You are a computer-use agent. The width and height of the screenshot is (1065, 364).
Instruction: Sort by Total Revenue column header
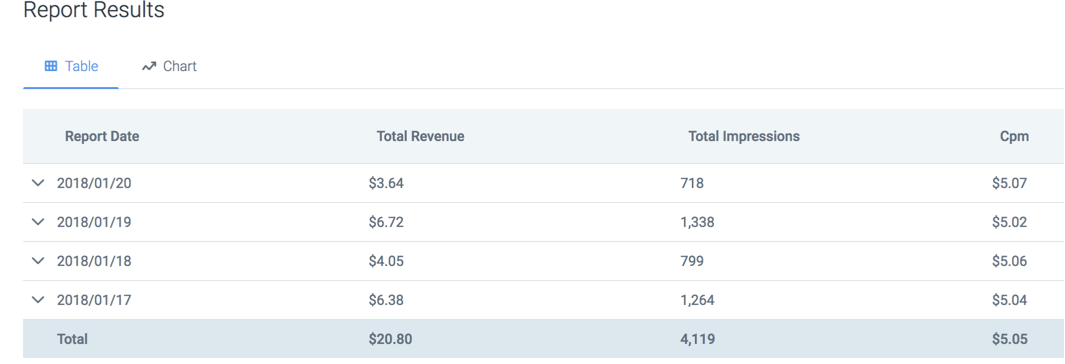point(420,136)
